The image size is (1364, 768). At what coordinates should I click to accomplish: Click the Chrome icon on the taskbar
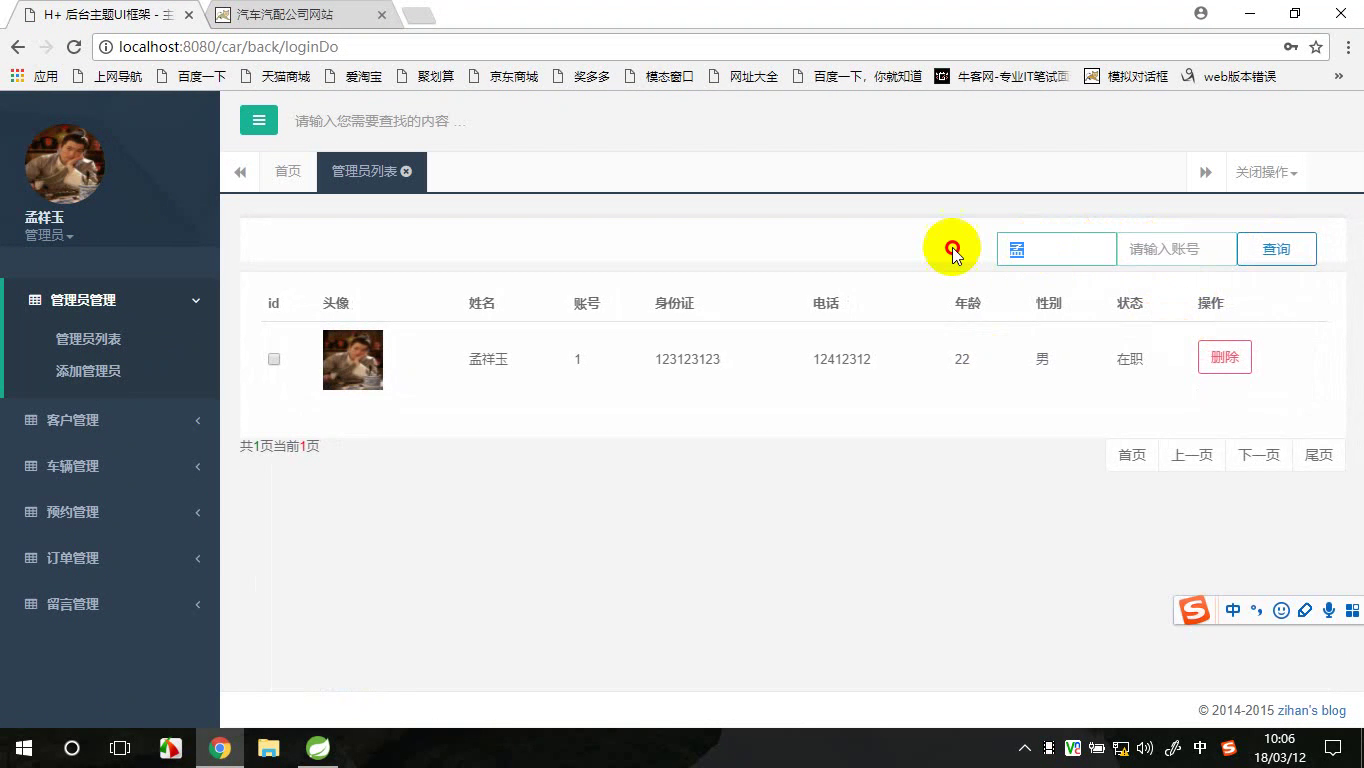click(220, 748)
